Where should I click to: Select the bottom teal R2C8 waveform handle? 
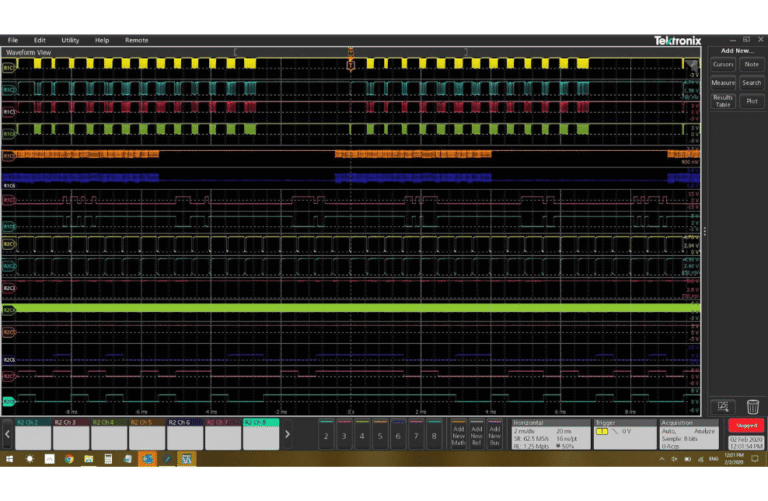[x=9, y=402]
